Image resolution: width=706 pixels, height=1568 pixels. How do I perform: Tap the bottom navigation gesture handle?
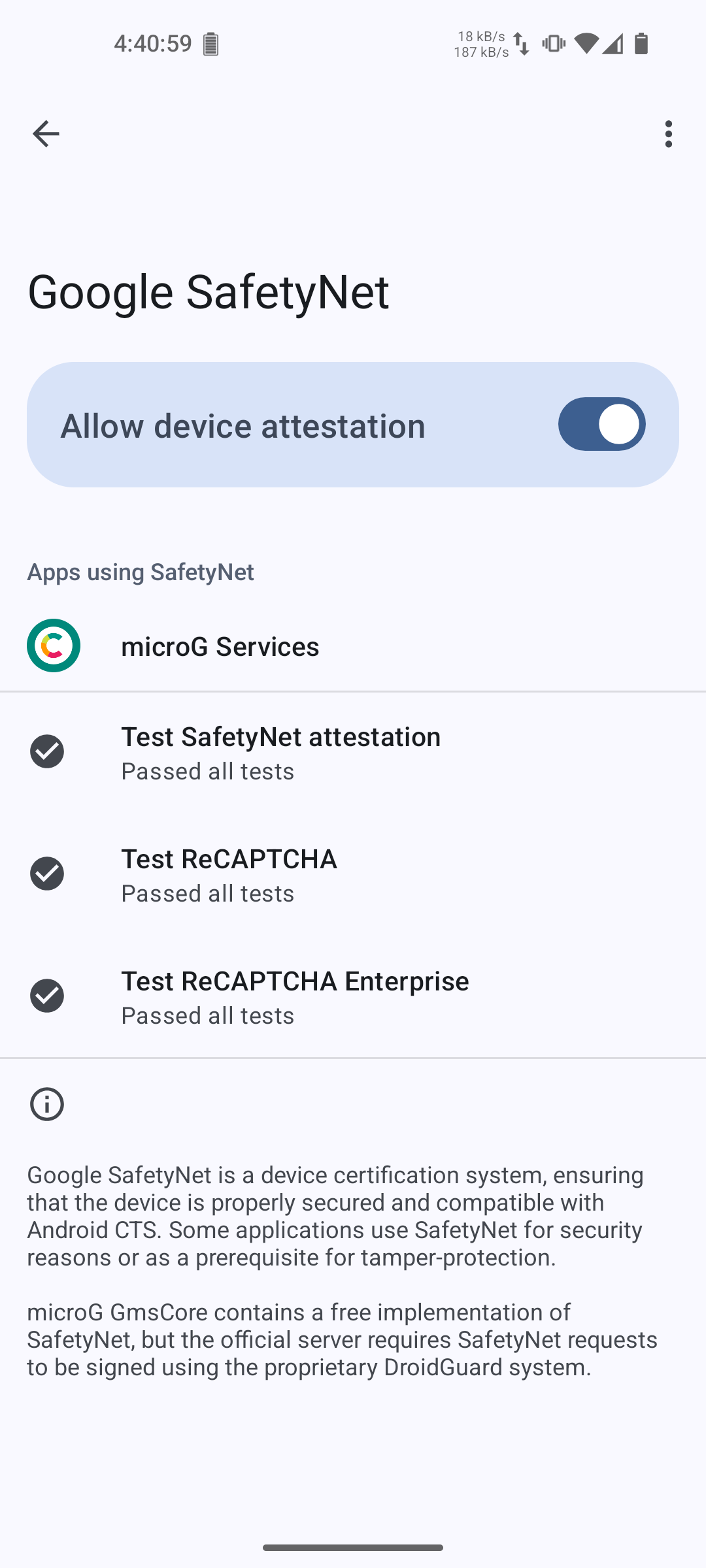pos(353,1547)
